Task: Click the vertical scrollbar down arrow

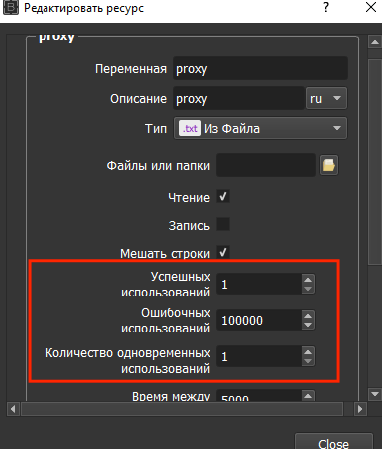Action: coord(375,394)
